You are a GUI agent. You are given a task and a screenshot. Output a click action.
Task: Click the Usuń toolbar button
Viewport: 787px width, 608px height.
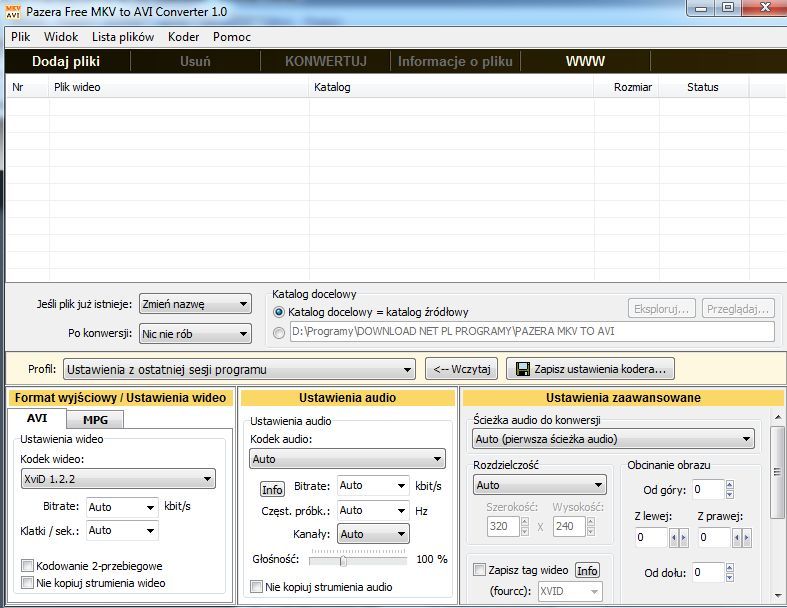coord(195,61)
